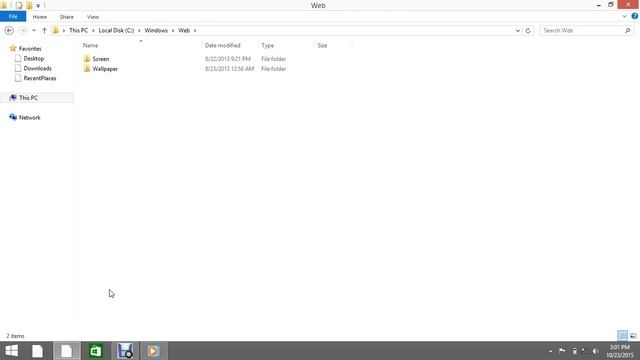640x360 pixels.
Task: Open the Windows Start button
Action: (x=12, y=351)
